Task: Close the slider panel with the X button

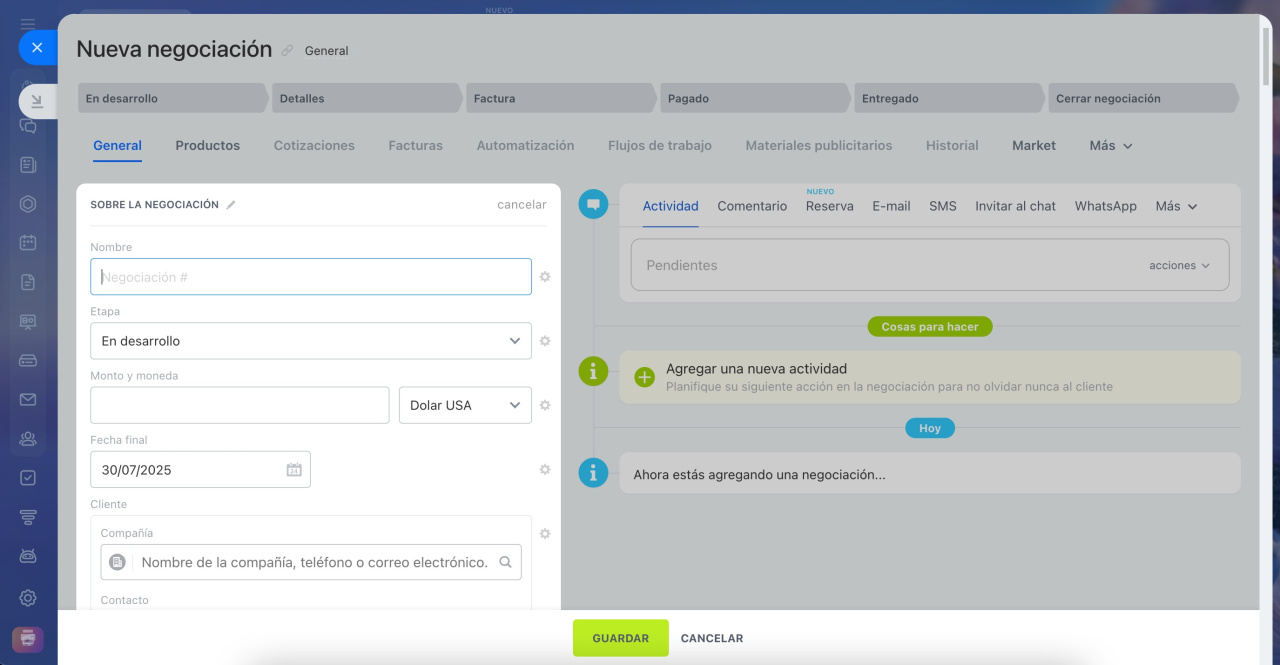Action: [37, 47]
